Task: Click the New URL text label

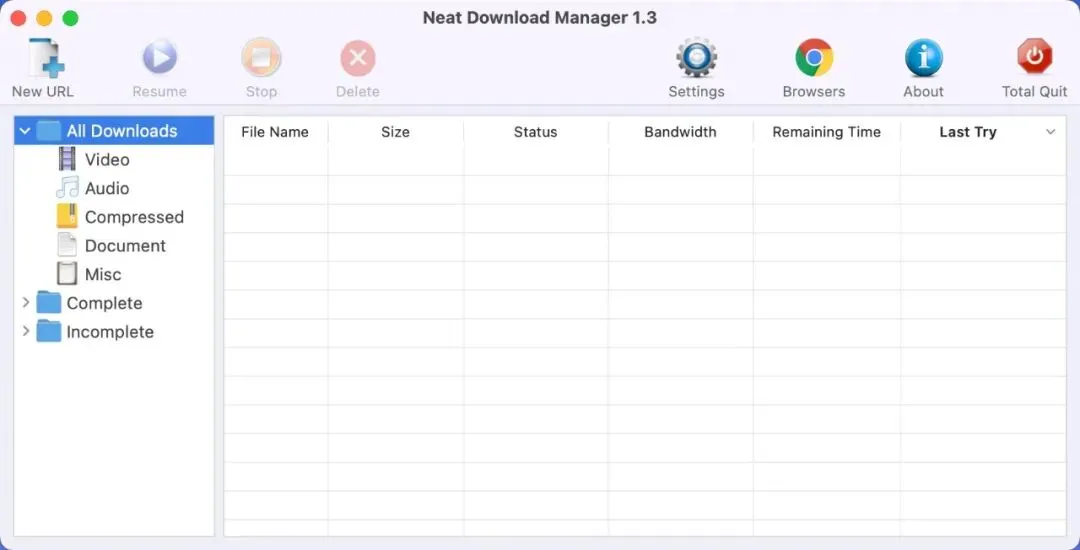Action: point(43,92)
